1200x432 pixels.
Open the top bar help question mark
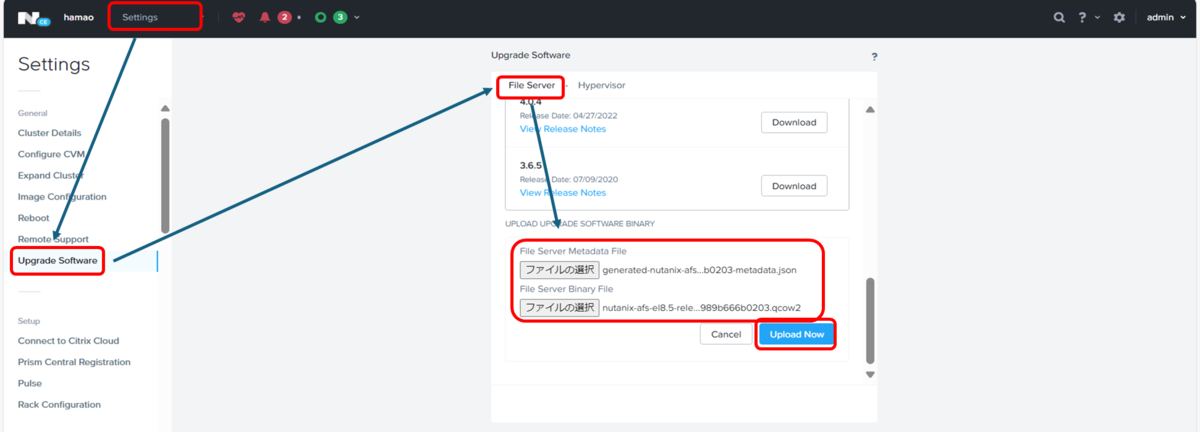coord(1082,17)
